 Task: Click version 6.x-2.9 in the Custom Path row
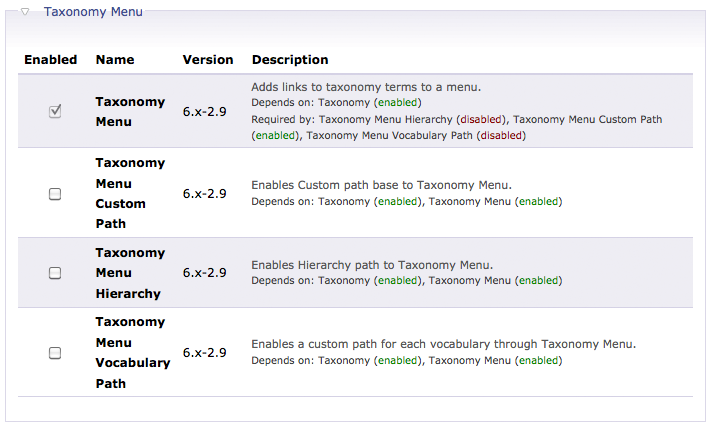pos(204,193)
